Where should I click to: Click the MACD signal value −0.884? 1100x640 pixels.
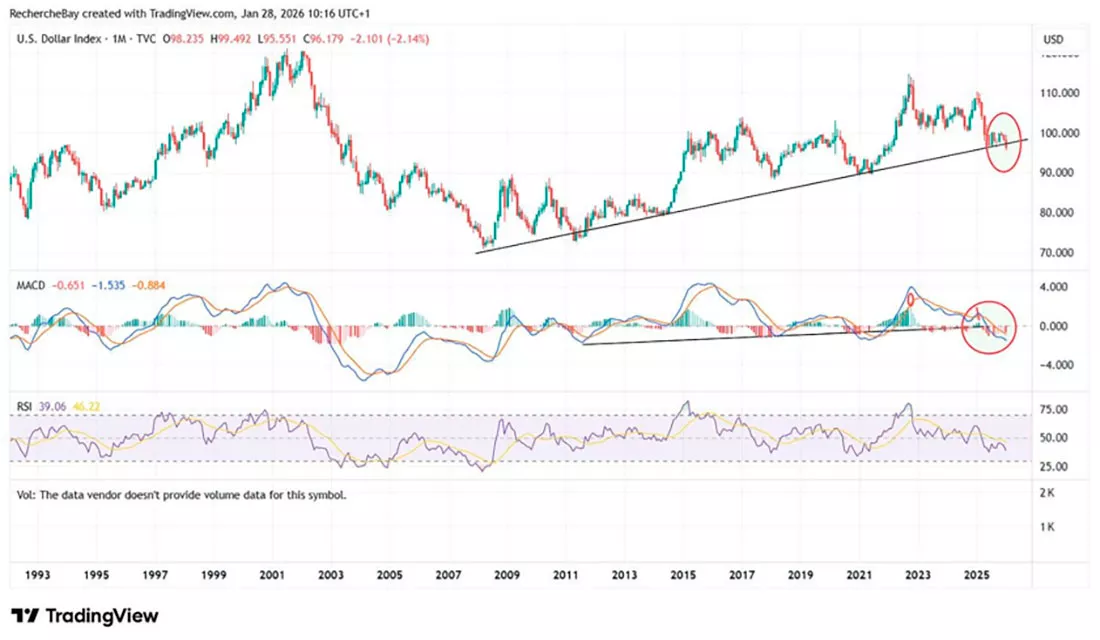point(148,286)
